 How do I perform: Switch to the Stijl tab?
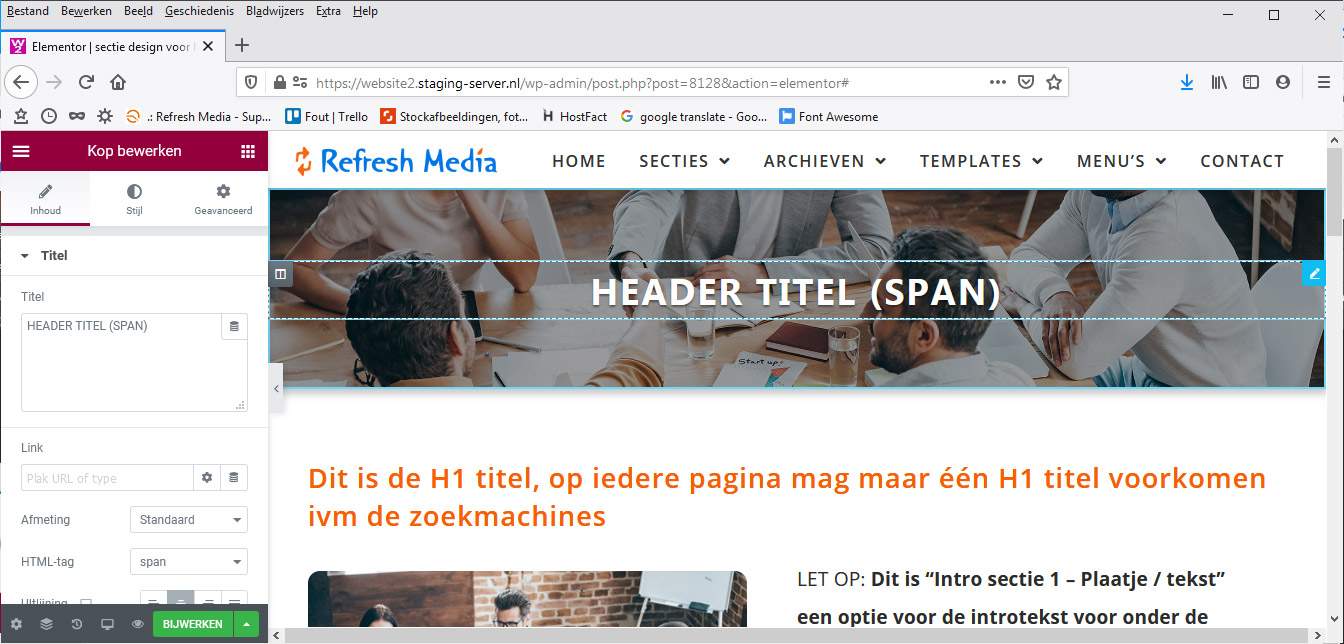[134, 198]
